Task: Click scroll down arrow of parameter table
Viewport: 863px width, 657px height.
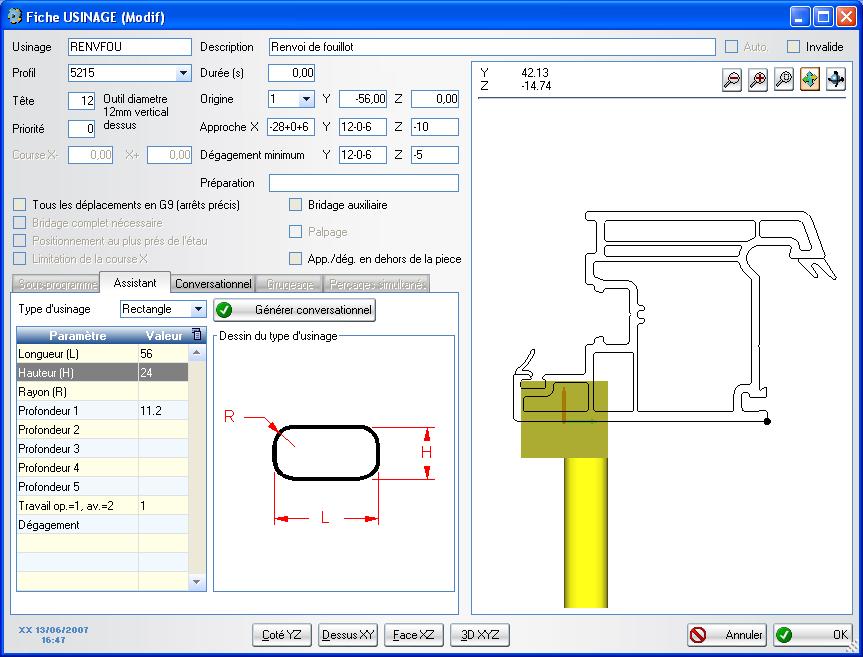Action: click(x=196, y=582)
